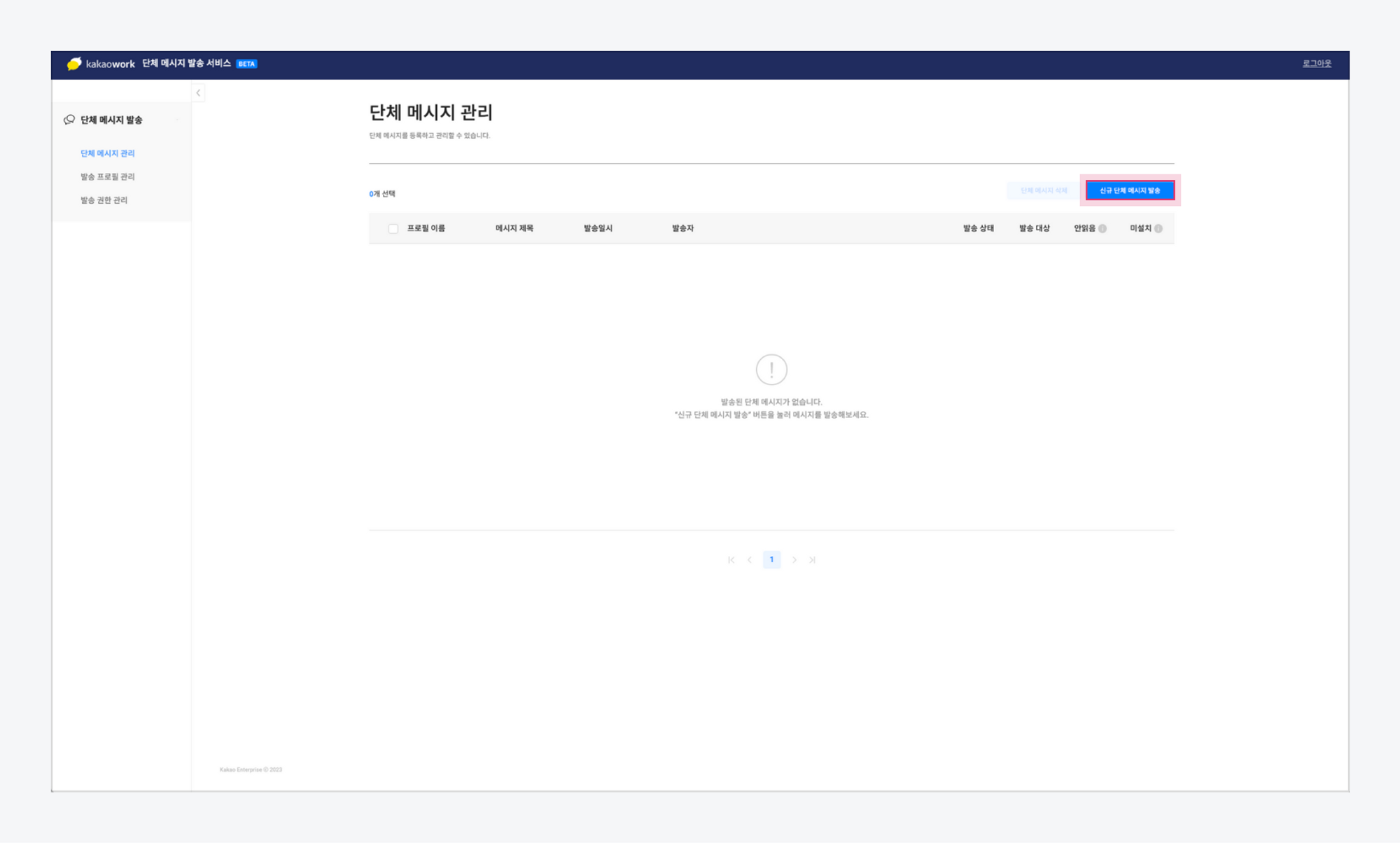Open 발송 권한 관리 sidebar item

(x=104, y=200)
